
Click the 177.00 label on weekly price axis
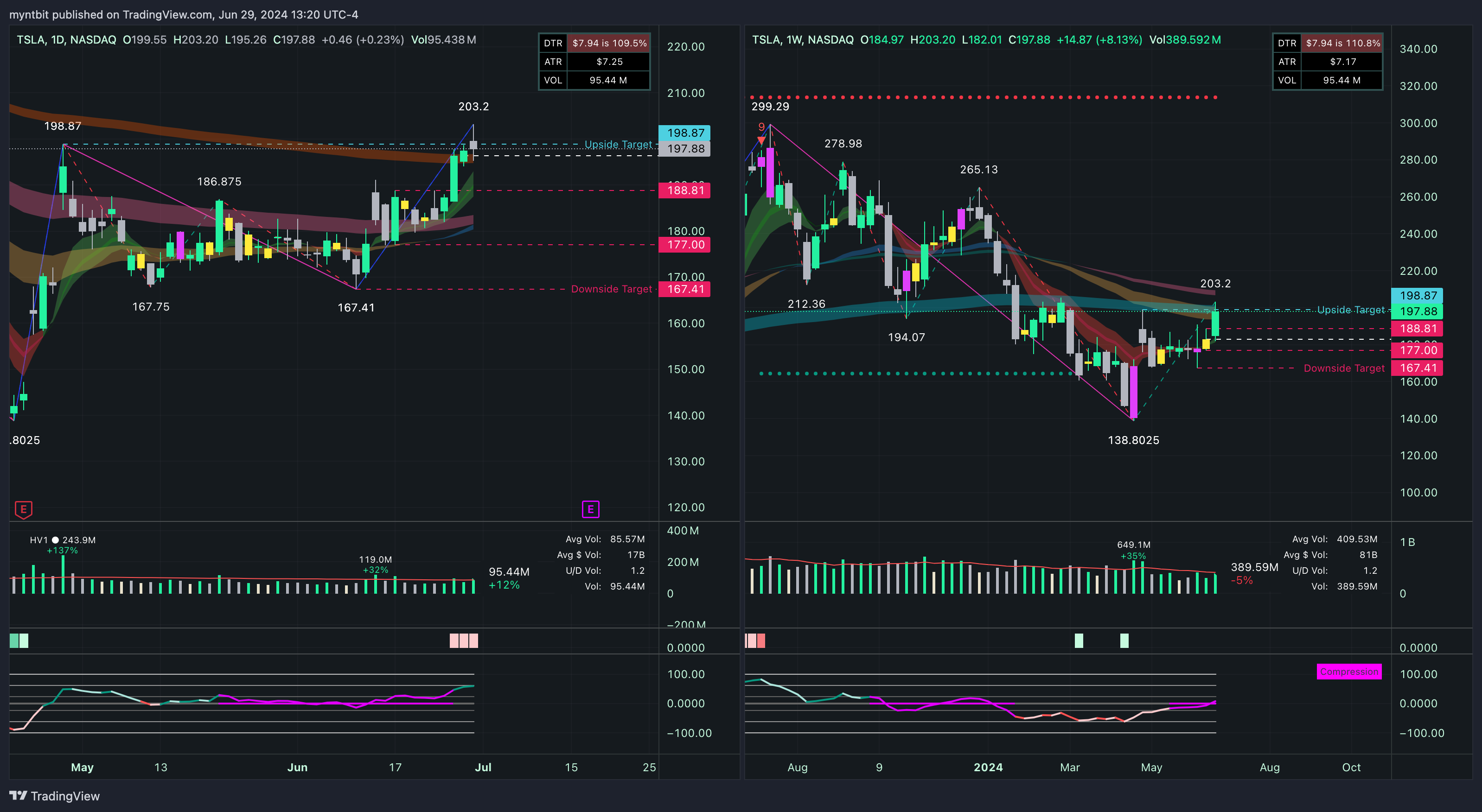coord(1417,350)
